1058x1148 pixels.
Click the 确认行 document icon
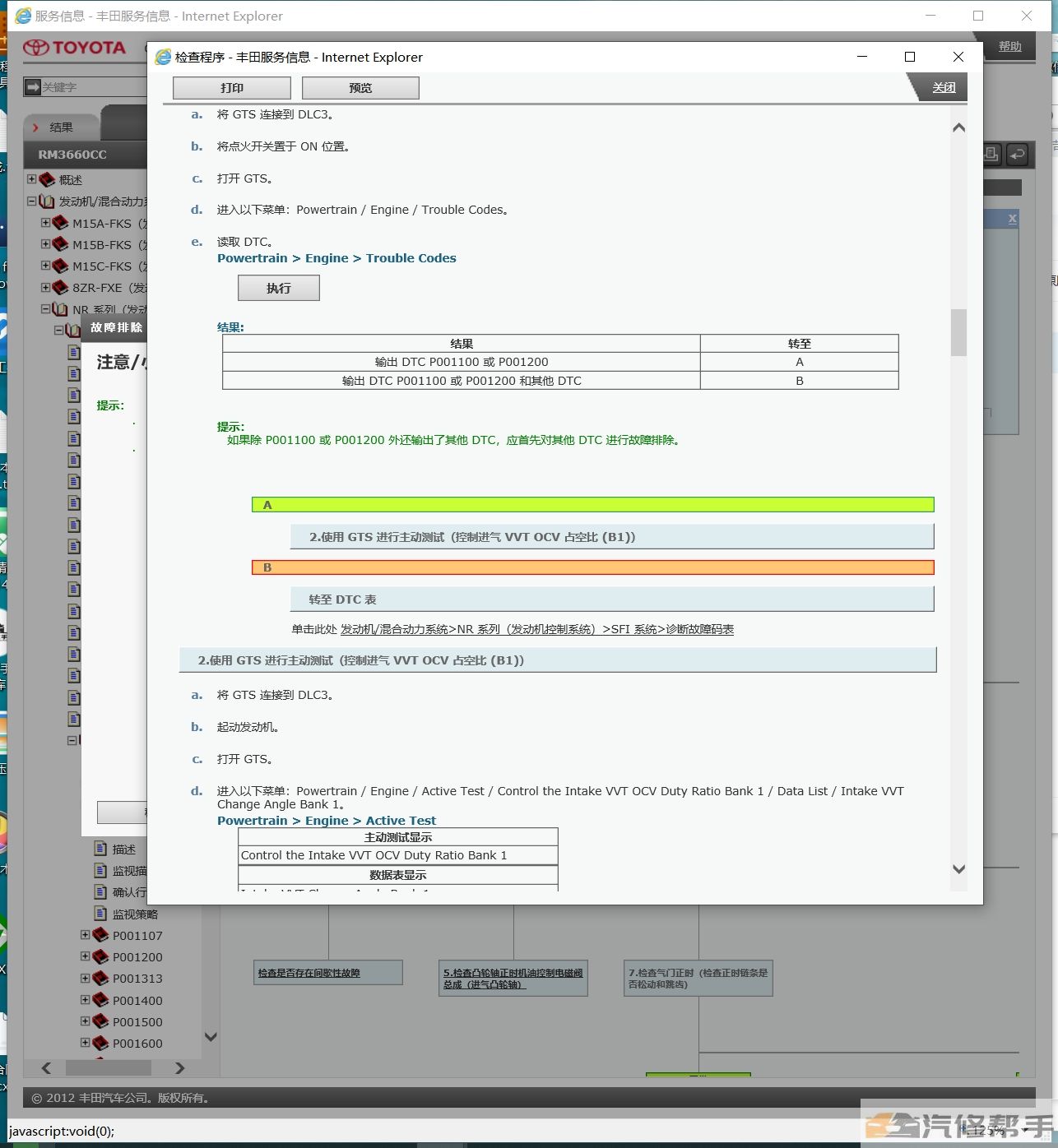point(100,891)
